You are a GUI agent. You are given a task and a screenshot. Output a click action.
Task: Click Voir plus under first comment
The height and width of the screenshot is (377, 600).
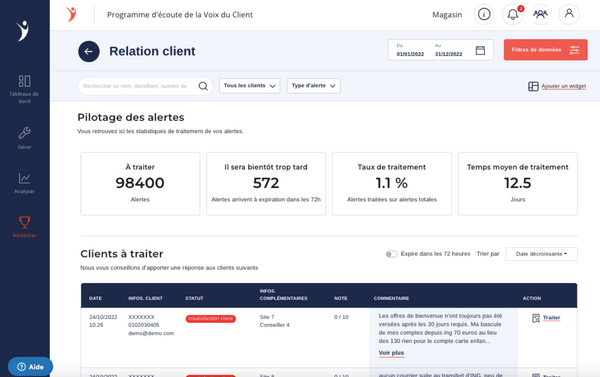click(391, 353)
